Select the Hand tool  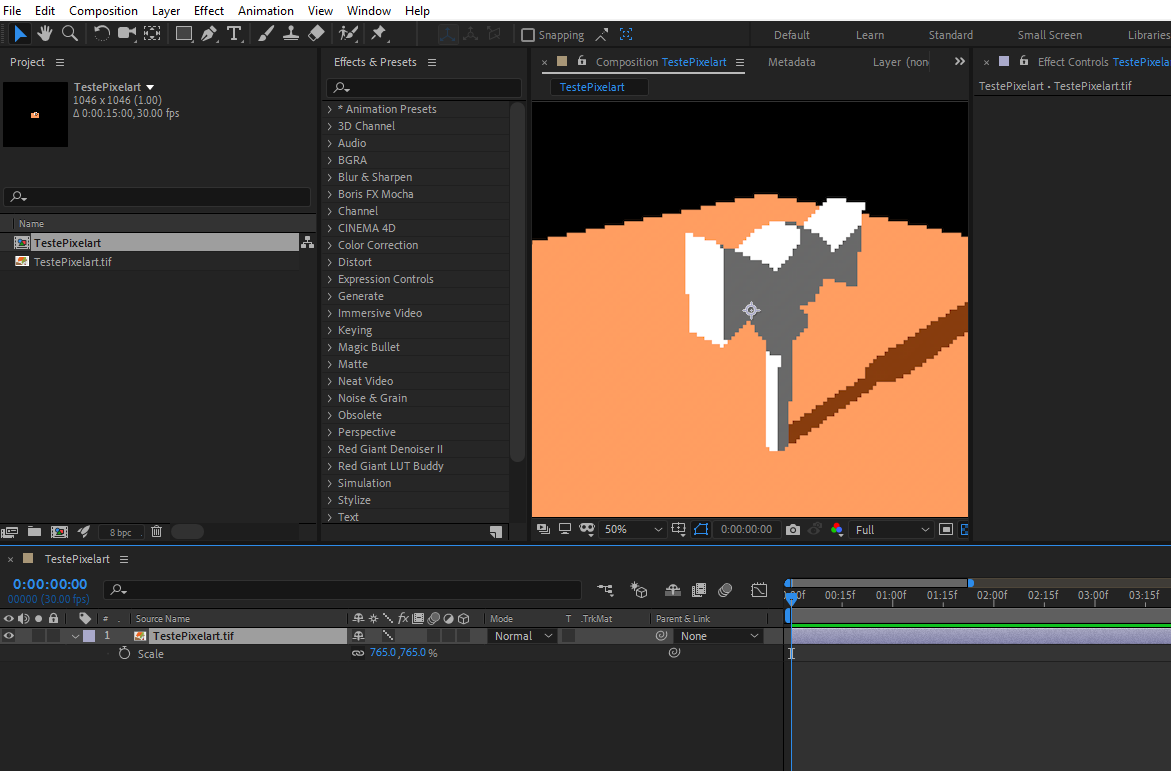tap(45, 34)
